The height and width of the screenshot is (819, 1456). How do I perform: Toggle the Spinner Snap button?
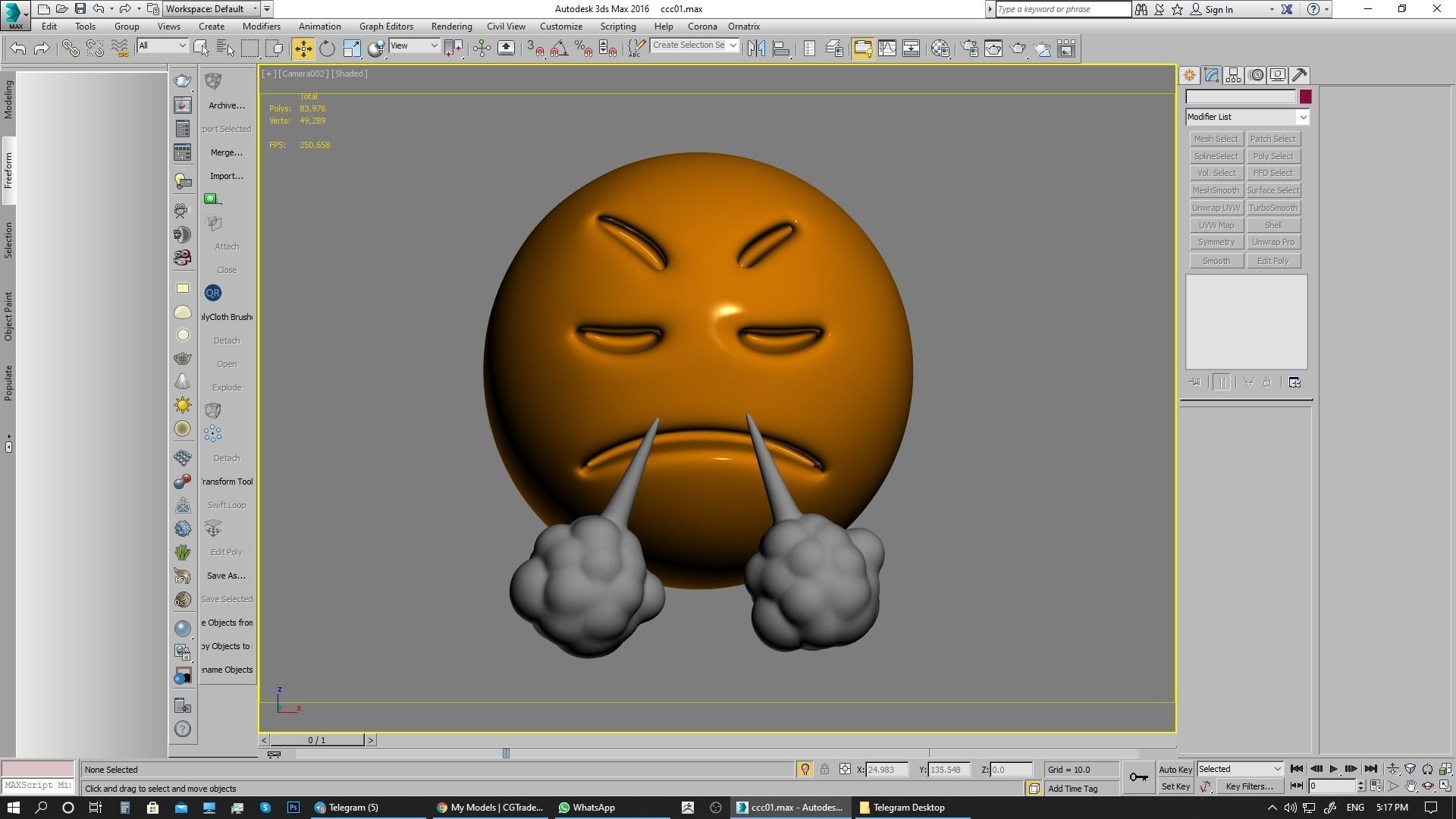point(608,49)
